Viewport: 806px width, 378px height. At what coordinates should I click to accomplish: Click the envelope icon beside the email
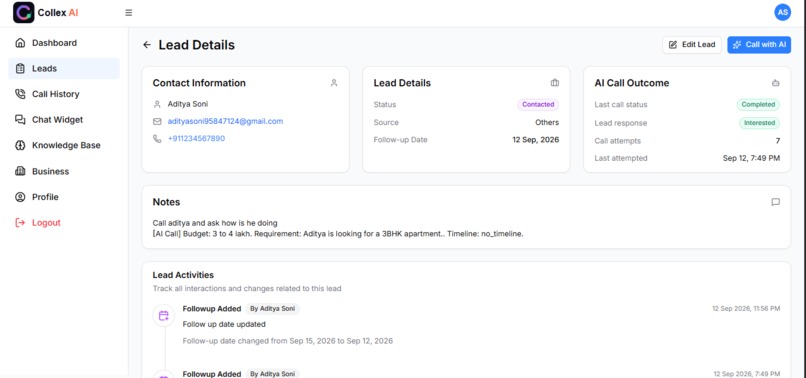(157, 121)
